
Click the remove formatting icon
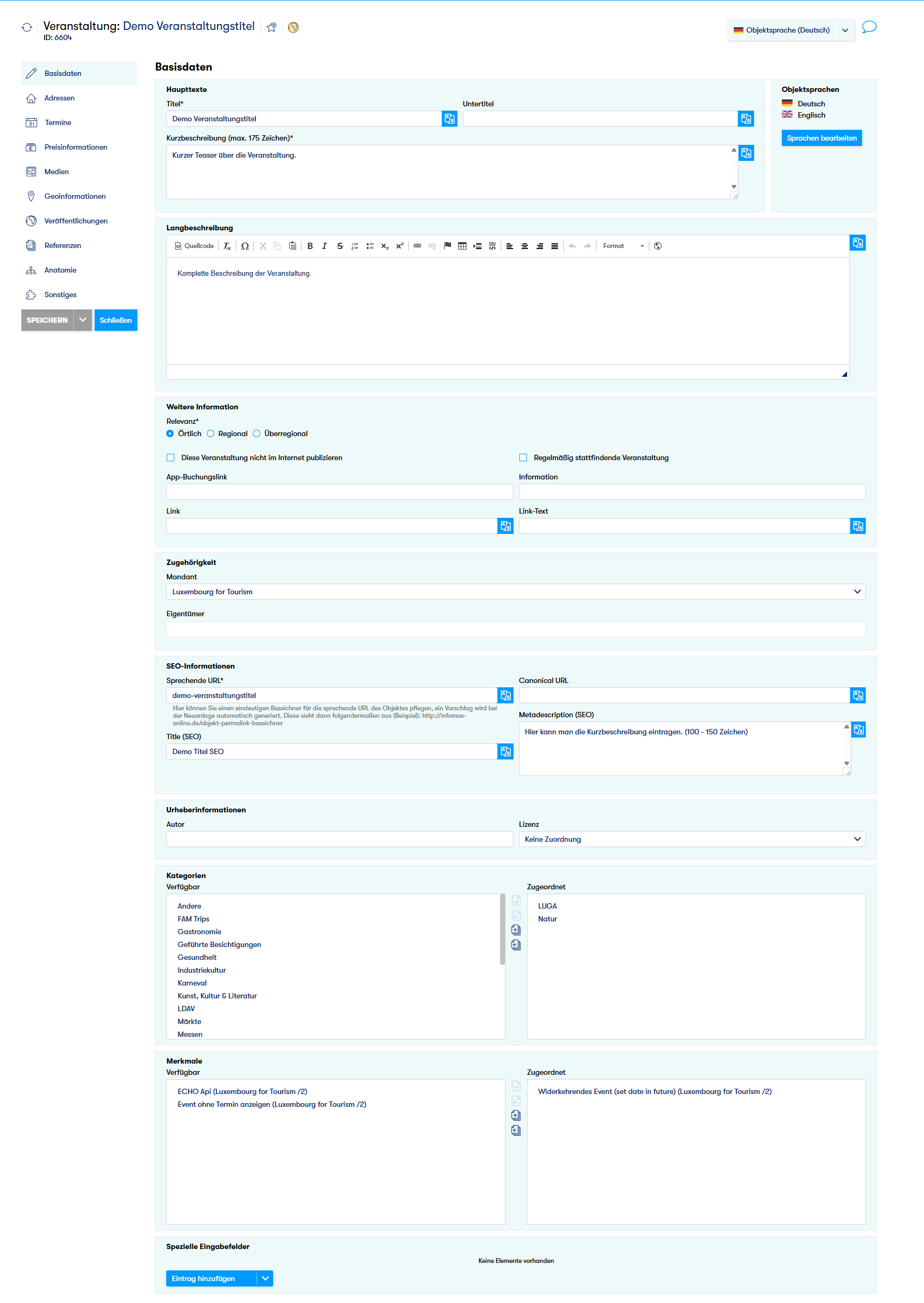point(227,246)
